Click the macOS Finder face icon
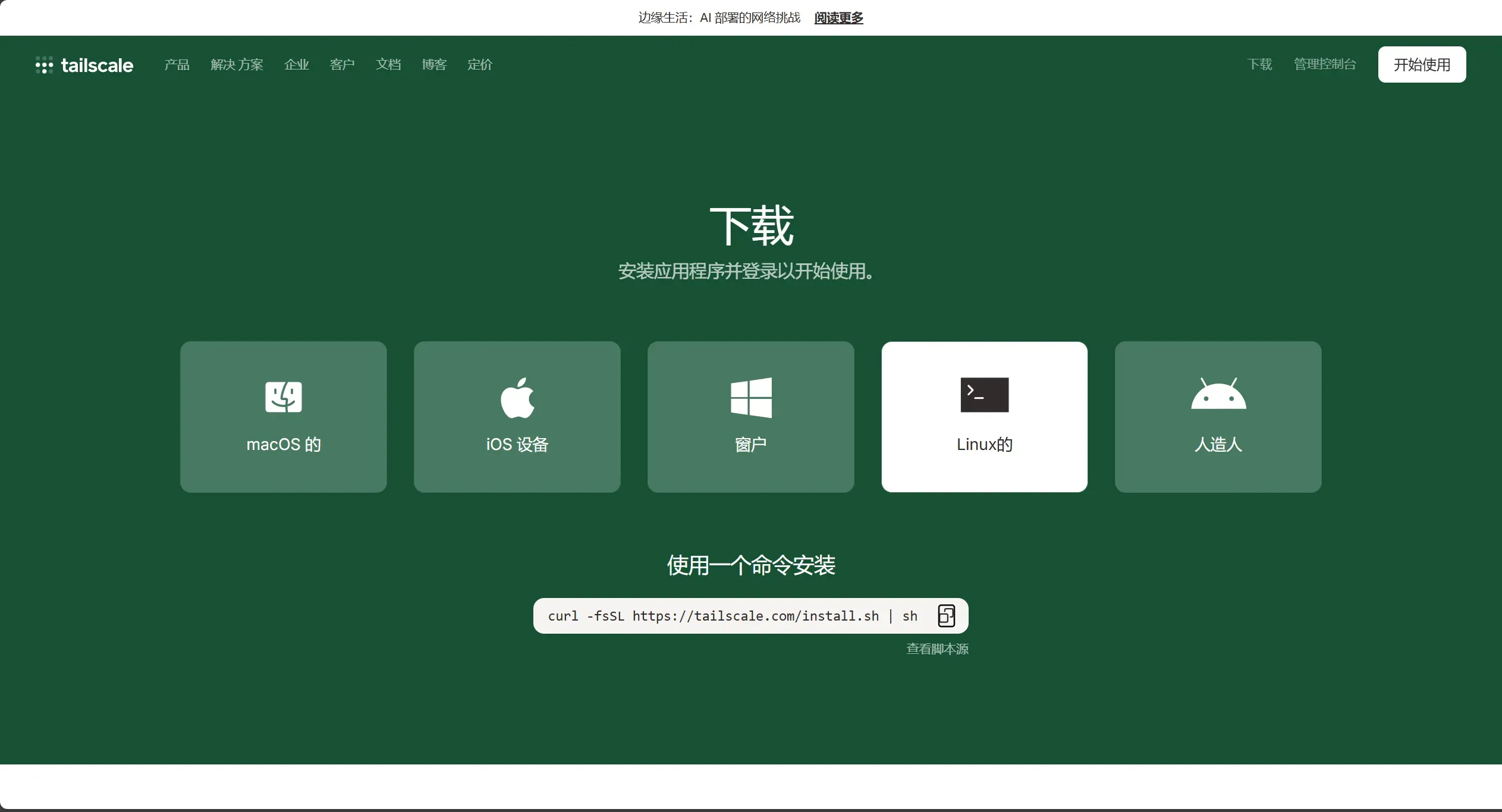 (283, 396)
